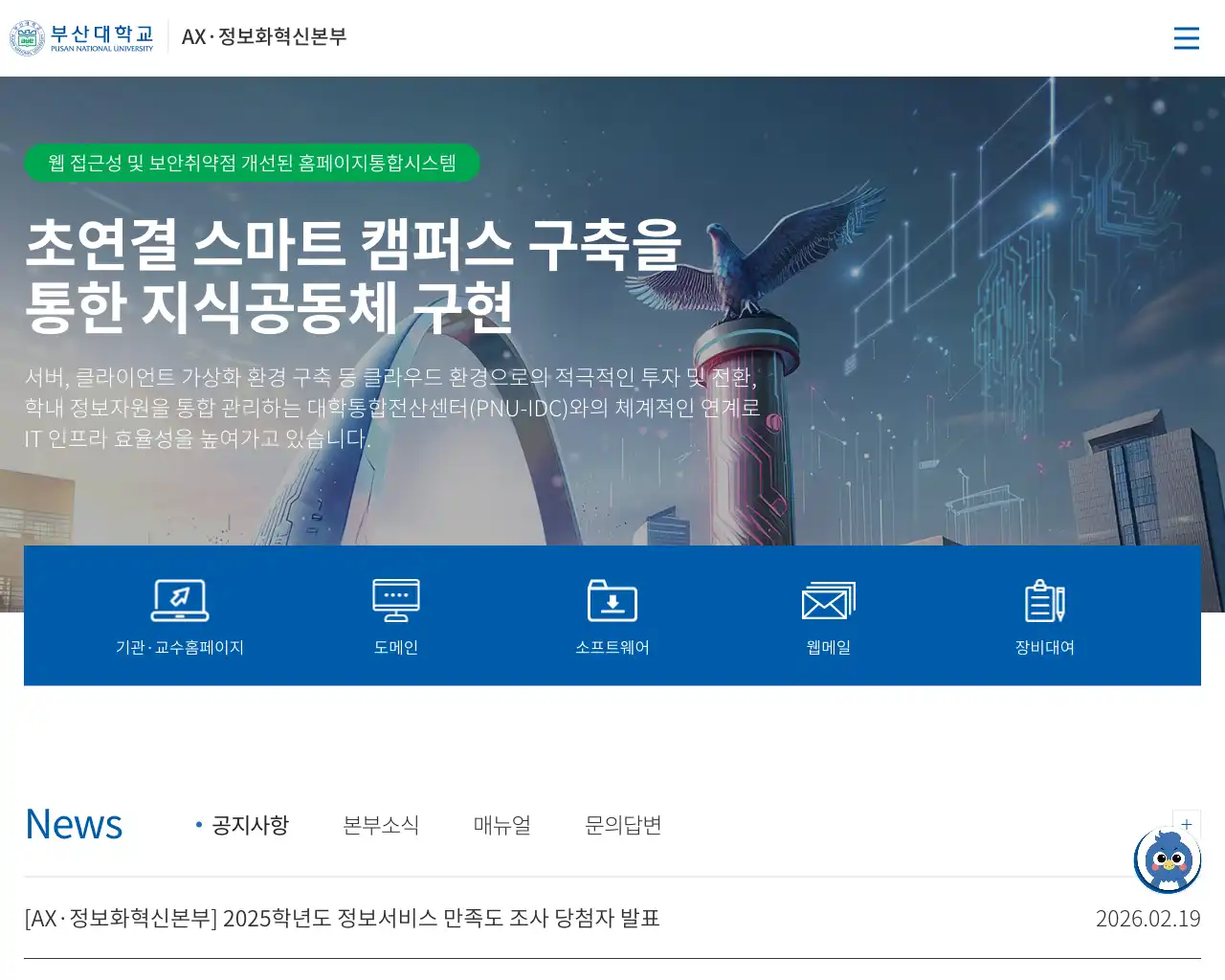1225x980 pixels.
Task: Open 기관·교수홈페이지 via the laptop icon
Action: pos(179,600)
